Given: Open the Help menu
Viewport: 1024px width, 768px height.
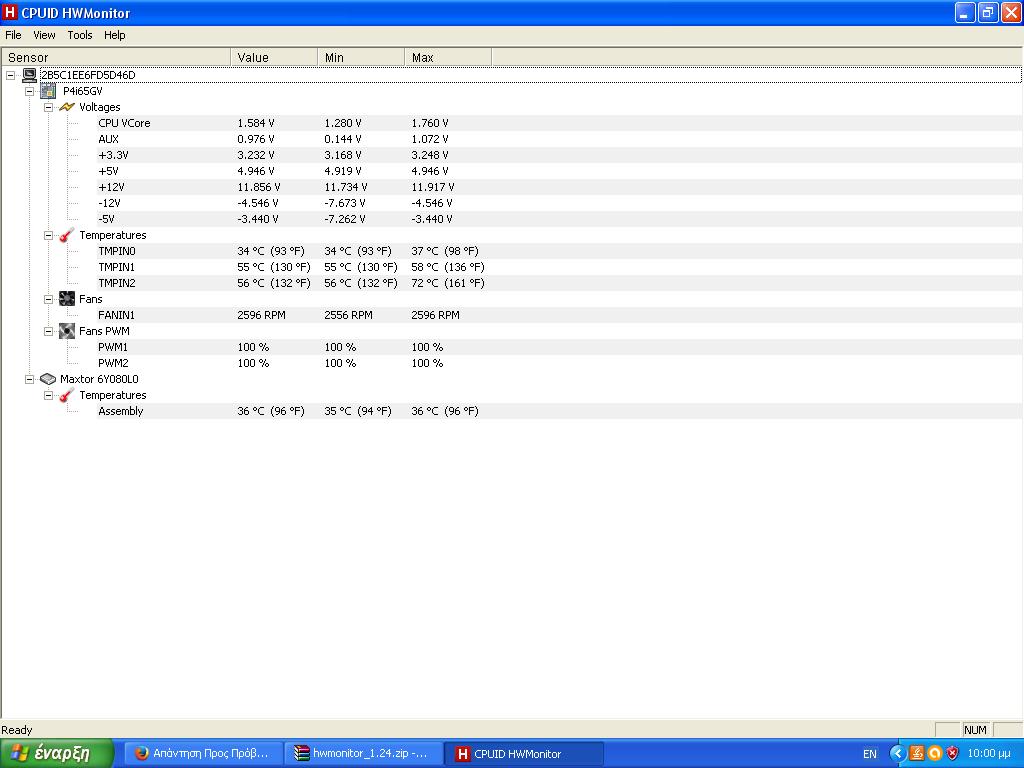Looking at the screenshot, I should 114,35.
